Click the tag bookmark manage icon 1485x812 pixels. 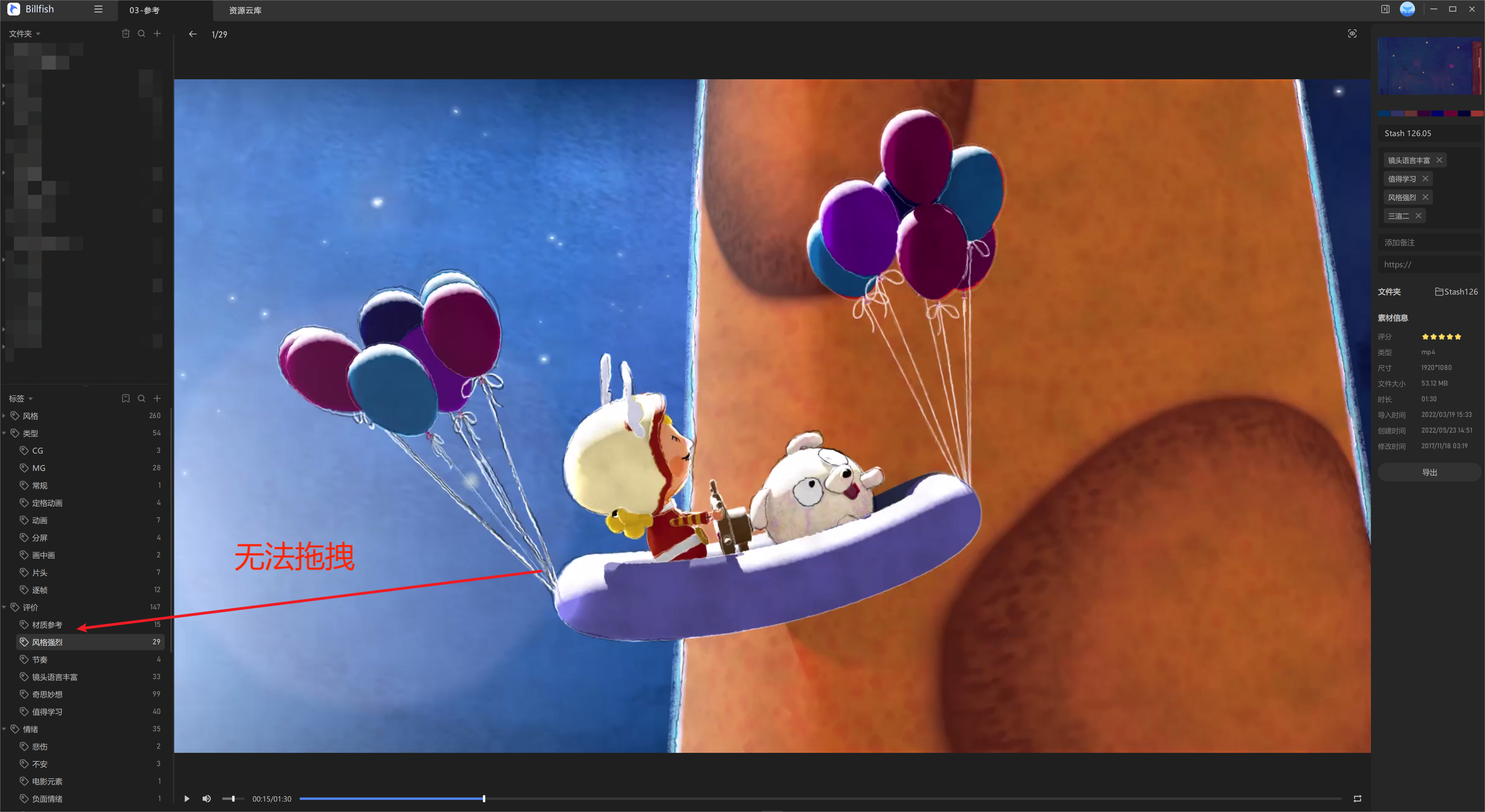click(126, 398)
